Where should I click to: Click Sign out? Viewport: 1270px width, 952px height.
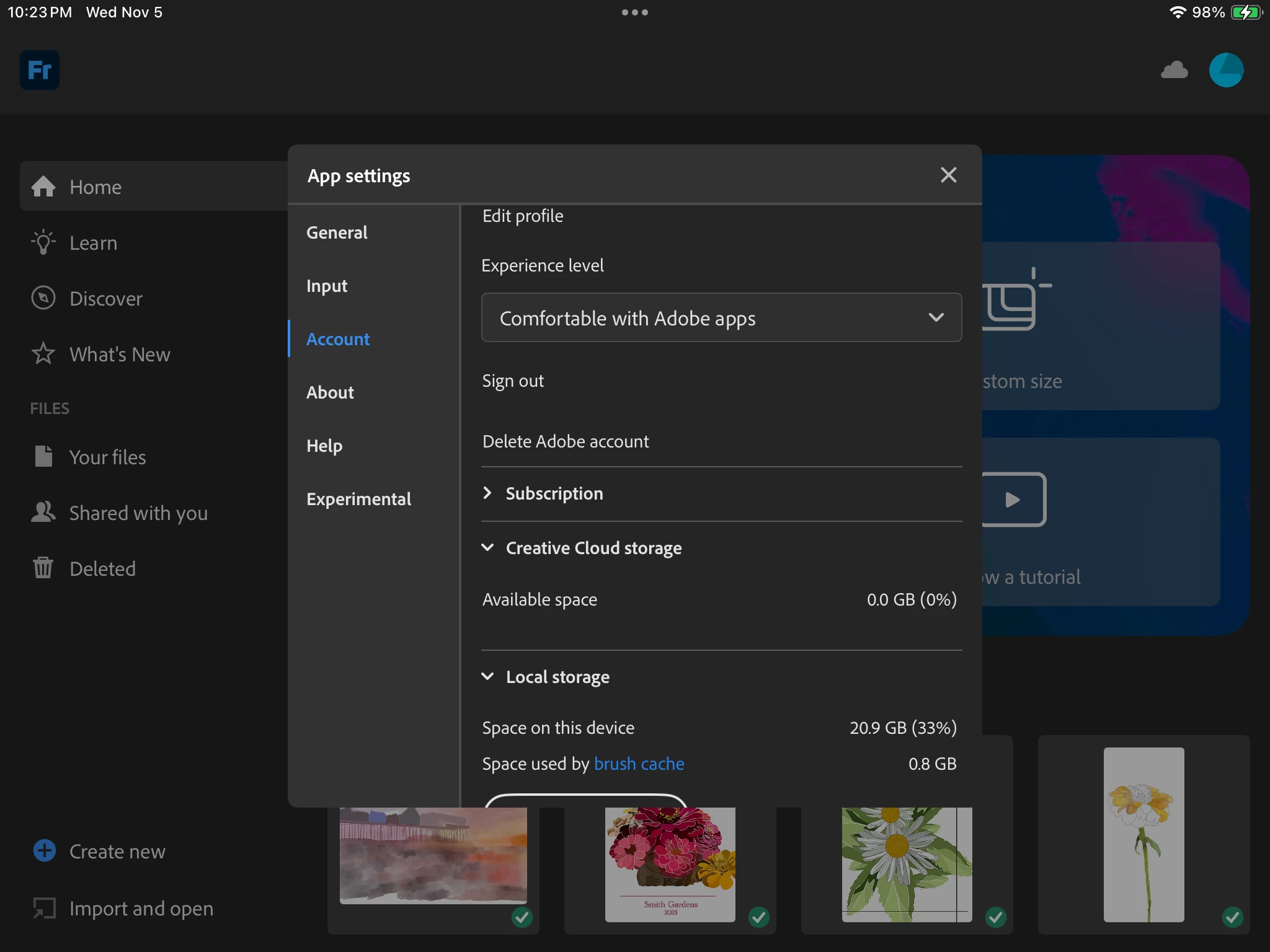(x=513, y=381)
